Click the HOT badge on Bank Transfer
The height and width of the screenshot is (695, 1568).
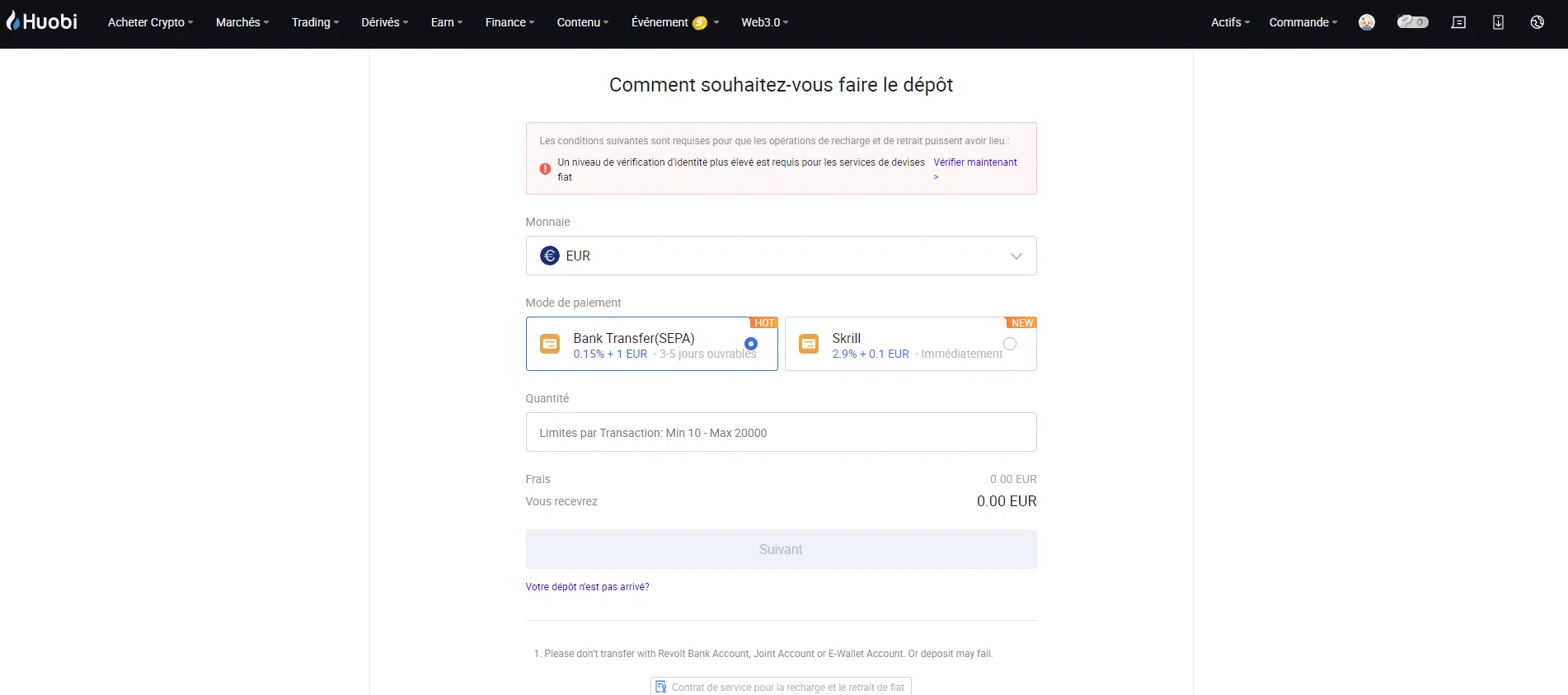tap(764, 323)
